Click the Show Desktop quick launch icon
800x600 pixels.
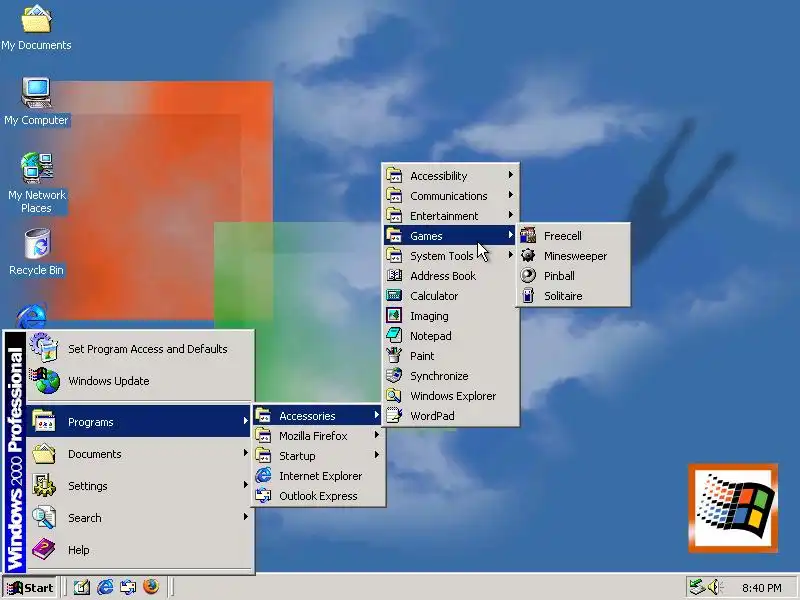(82, 587)
